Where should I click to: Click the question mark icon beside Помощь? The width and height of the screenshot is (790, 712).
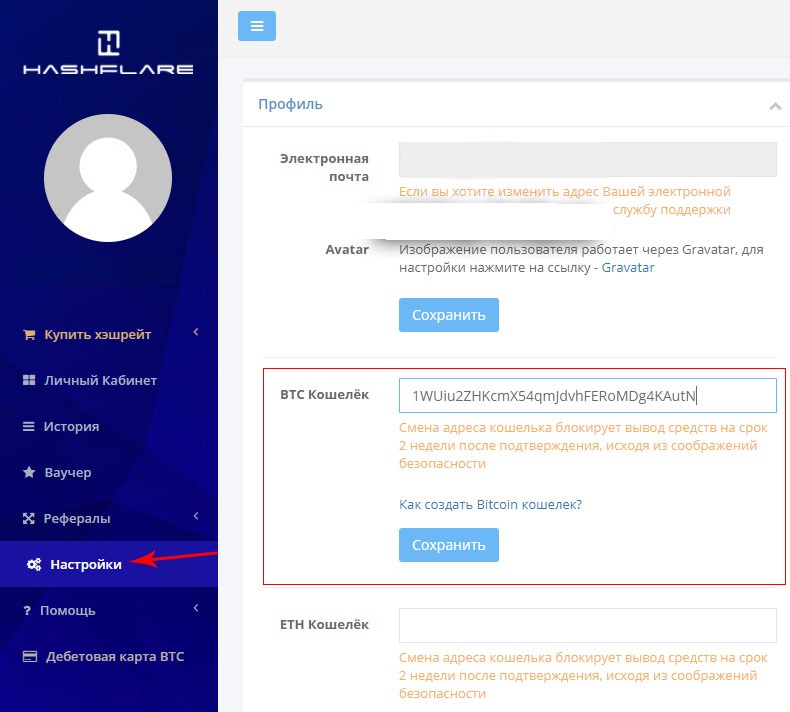27,611
